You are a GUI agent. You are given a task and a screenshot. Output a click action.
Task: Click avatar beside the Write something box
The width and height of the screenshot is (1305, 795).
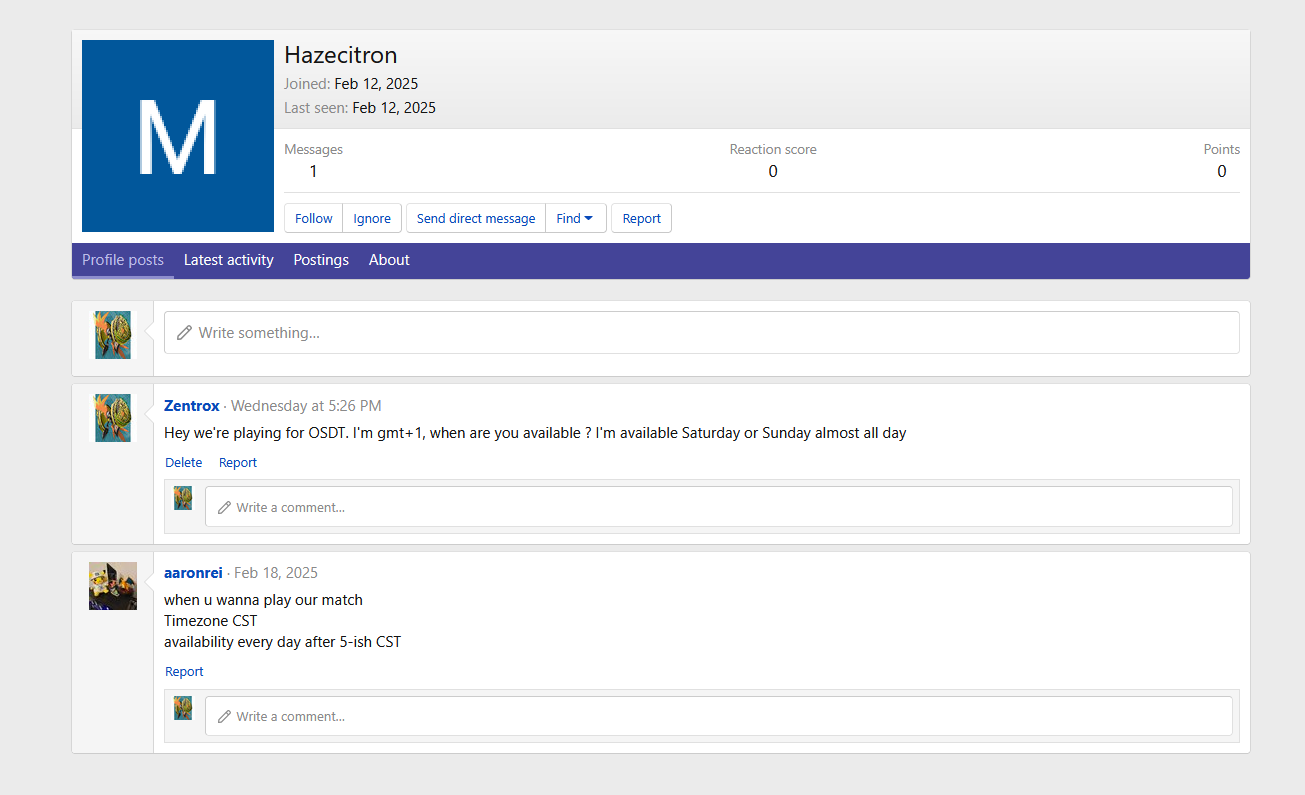click(112, 335)
